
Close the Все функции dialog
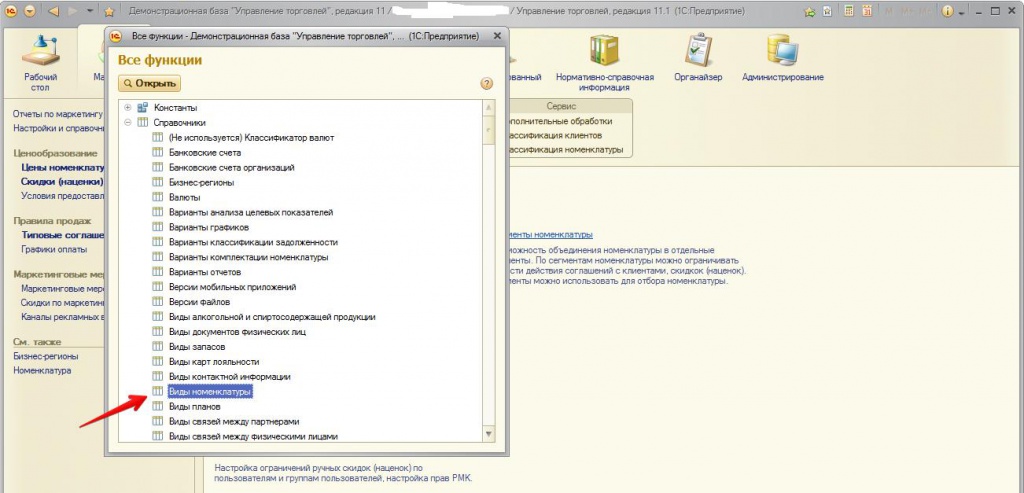(497, 37)
